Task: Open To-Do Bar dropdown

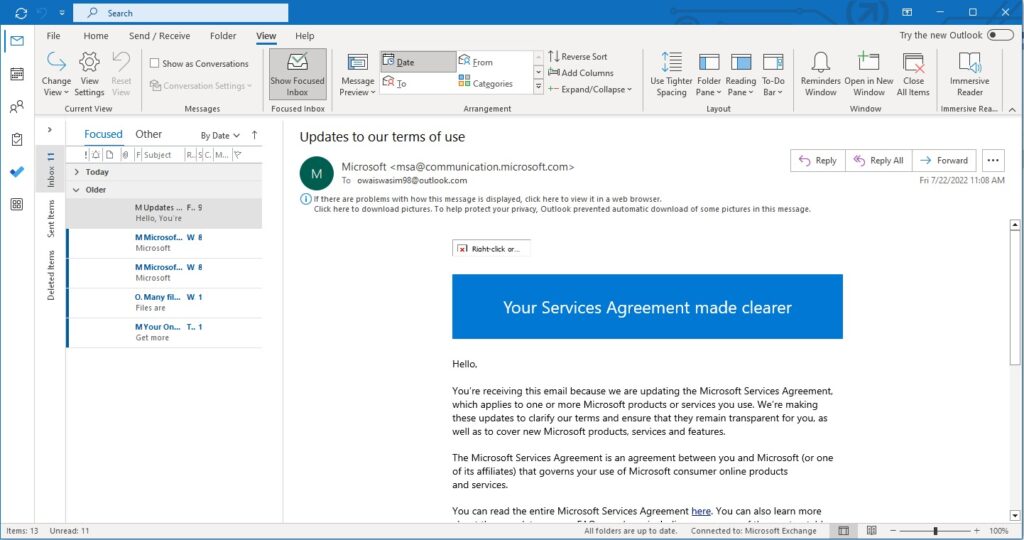Action: [773, 74]
